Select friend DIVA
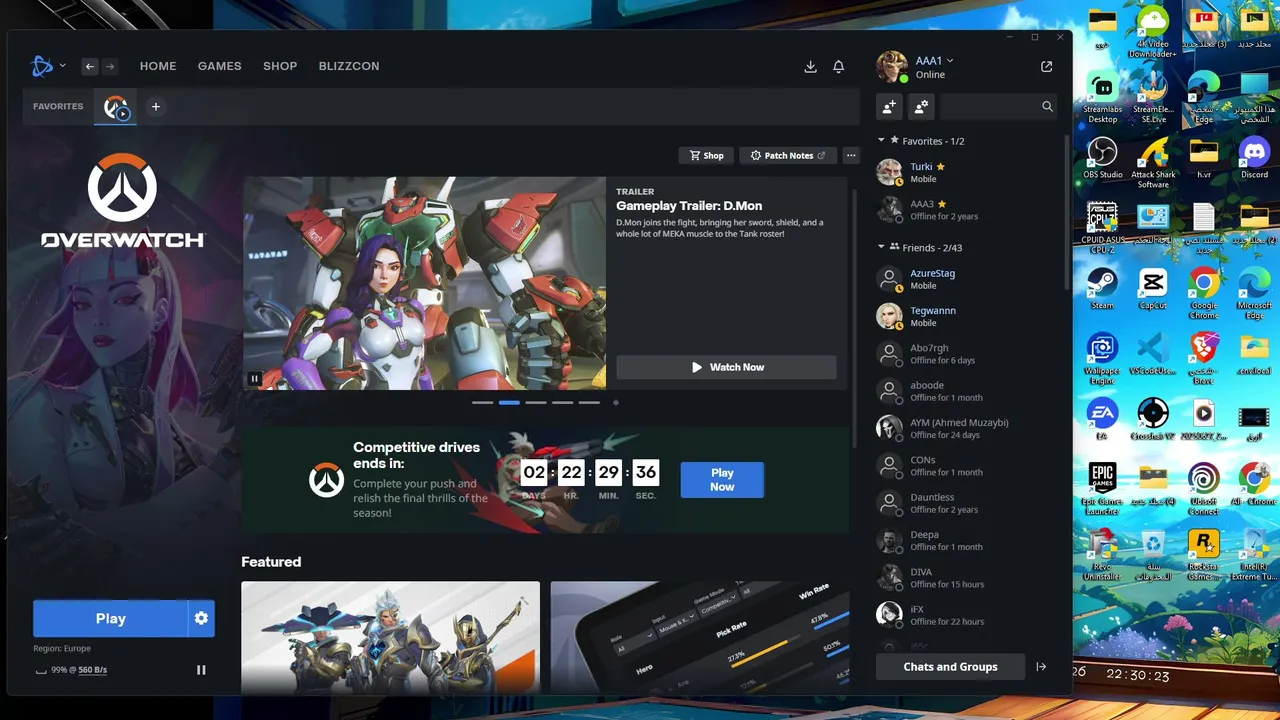 966,578
